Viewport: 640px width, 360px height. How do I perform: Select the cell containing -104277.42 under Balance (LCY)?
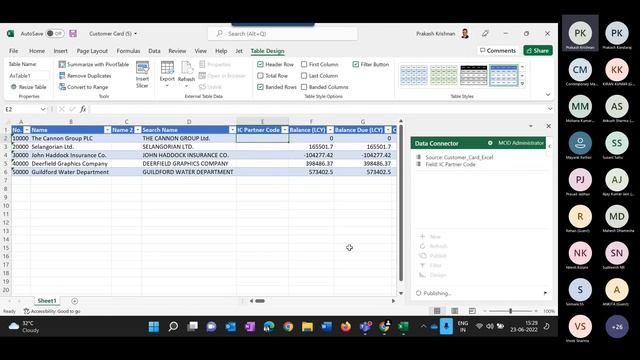pos(311,155)
